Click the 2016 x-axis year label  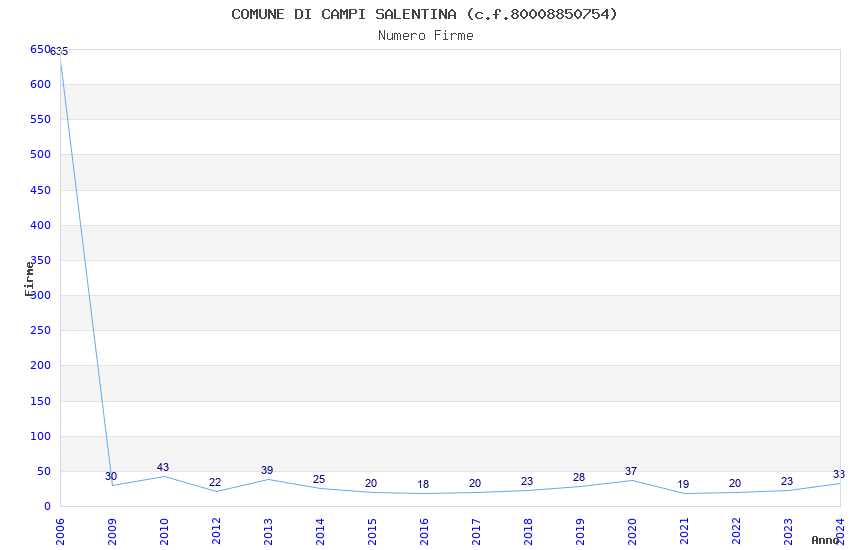(424, 531)
